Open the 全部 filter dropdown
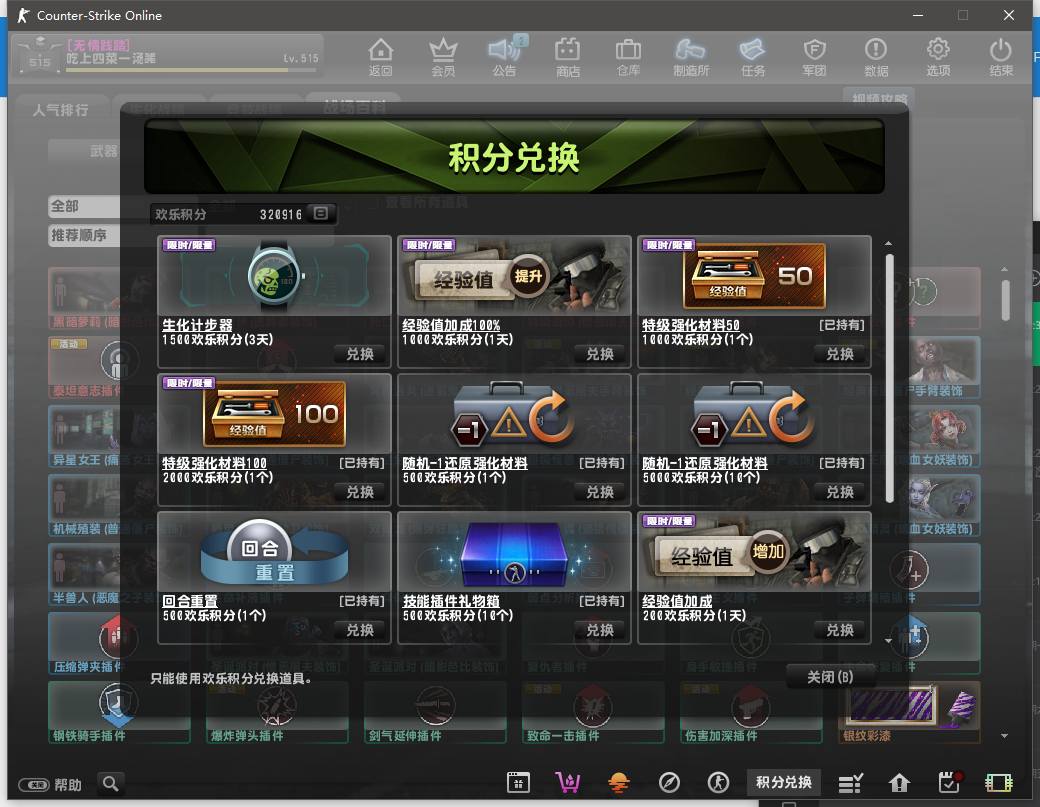Viewport: 1040px width, 807px height. click(x=84, y=206)
